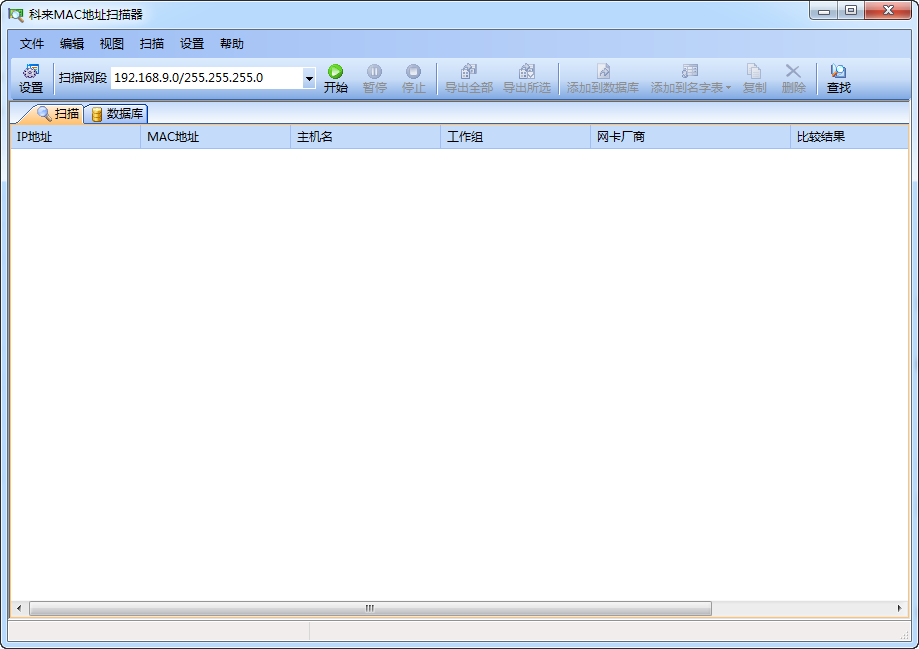Click the 导出全部 export all icon
This screenshot has width=919, height=649.
[x=468, y=78]
